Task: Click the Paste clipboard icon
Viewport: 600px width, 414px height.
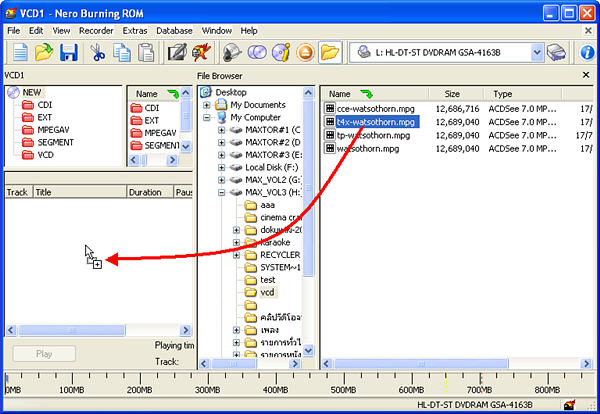Action: (146, 52)
